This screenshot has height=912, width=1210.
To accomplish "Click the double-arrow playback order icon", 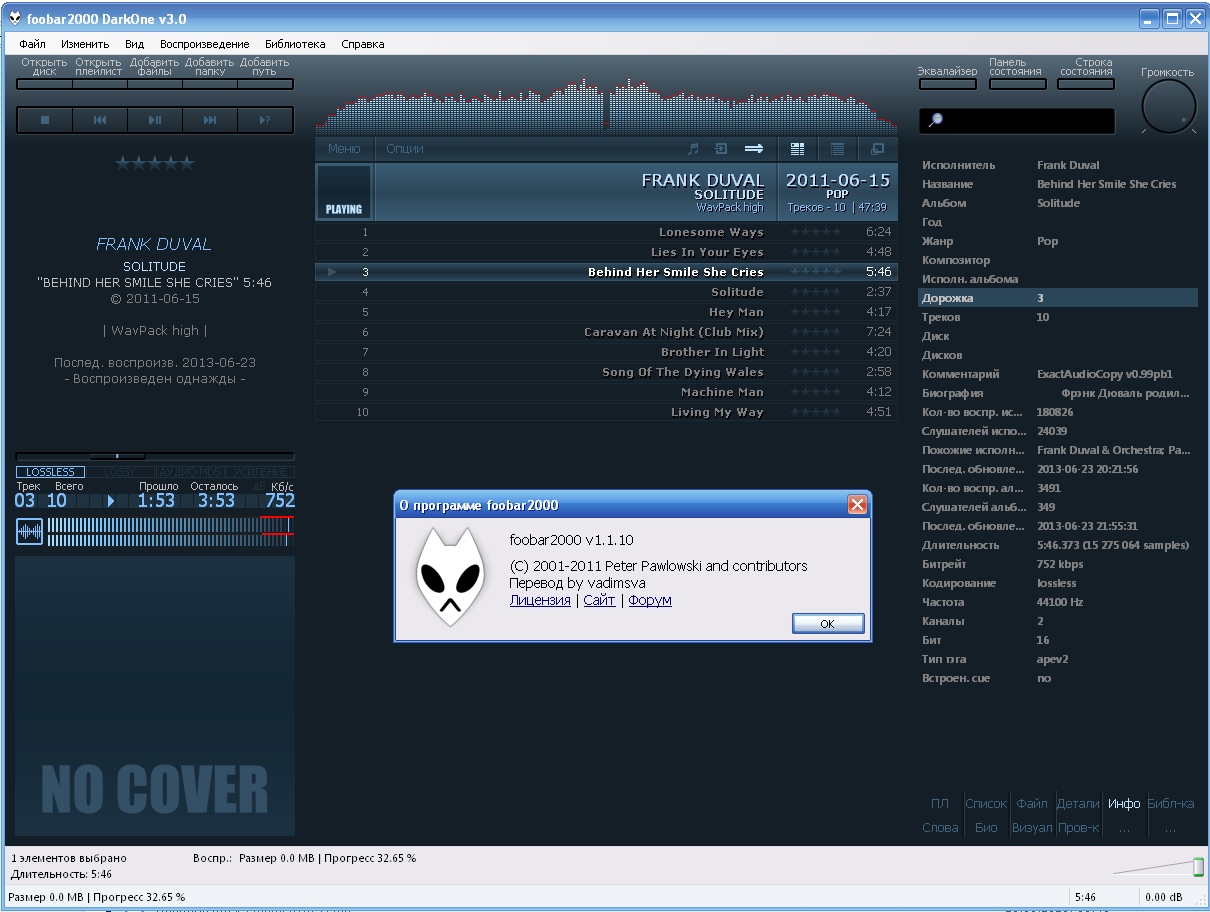I will click(x=753, y=149).
